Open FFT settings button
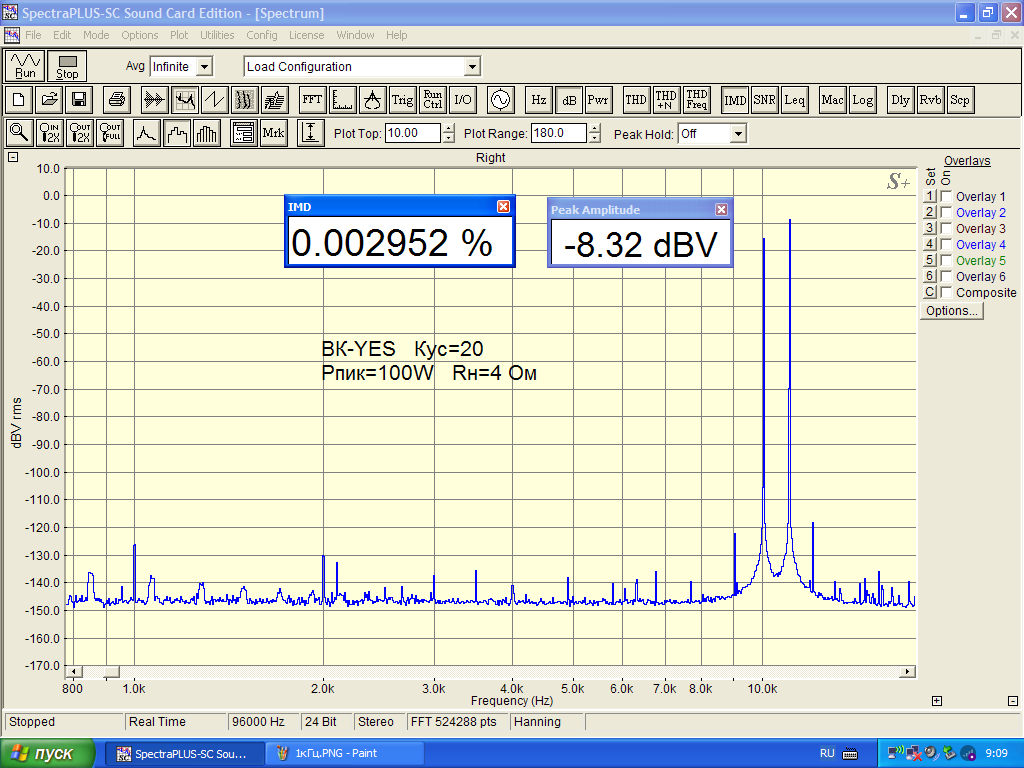 (x=312, y=100)
